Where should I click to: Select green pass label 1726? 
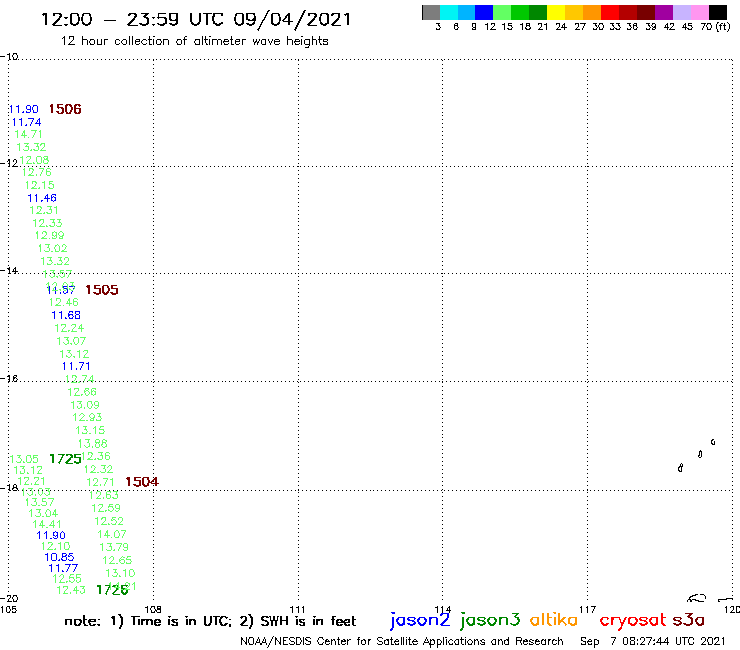112,590
